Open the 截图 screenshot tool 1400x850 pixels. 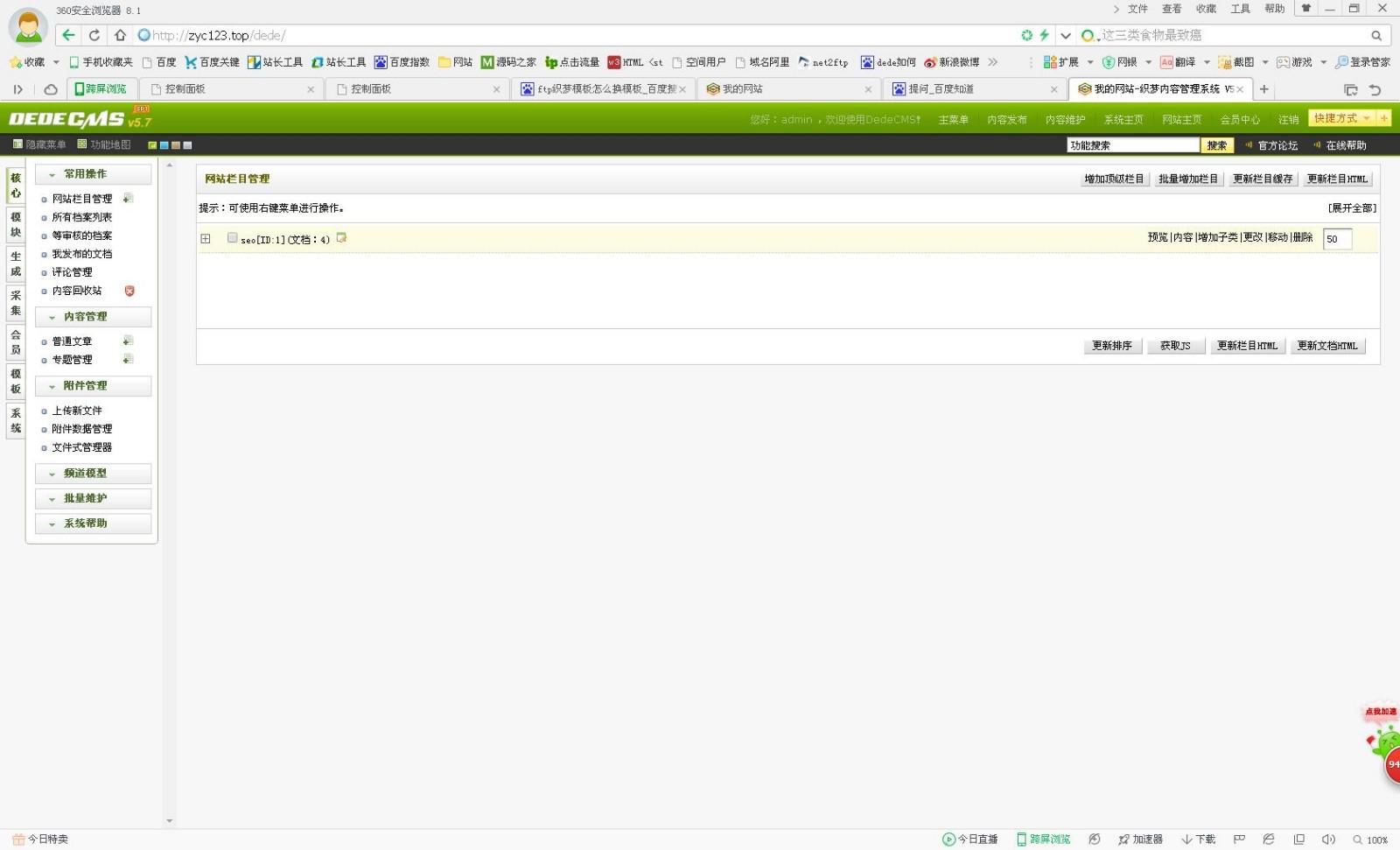point(1236,62)
